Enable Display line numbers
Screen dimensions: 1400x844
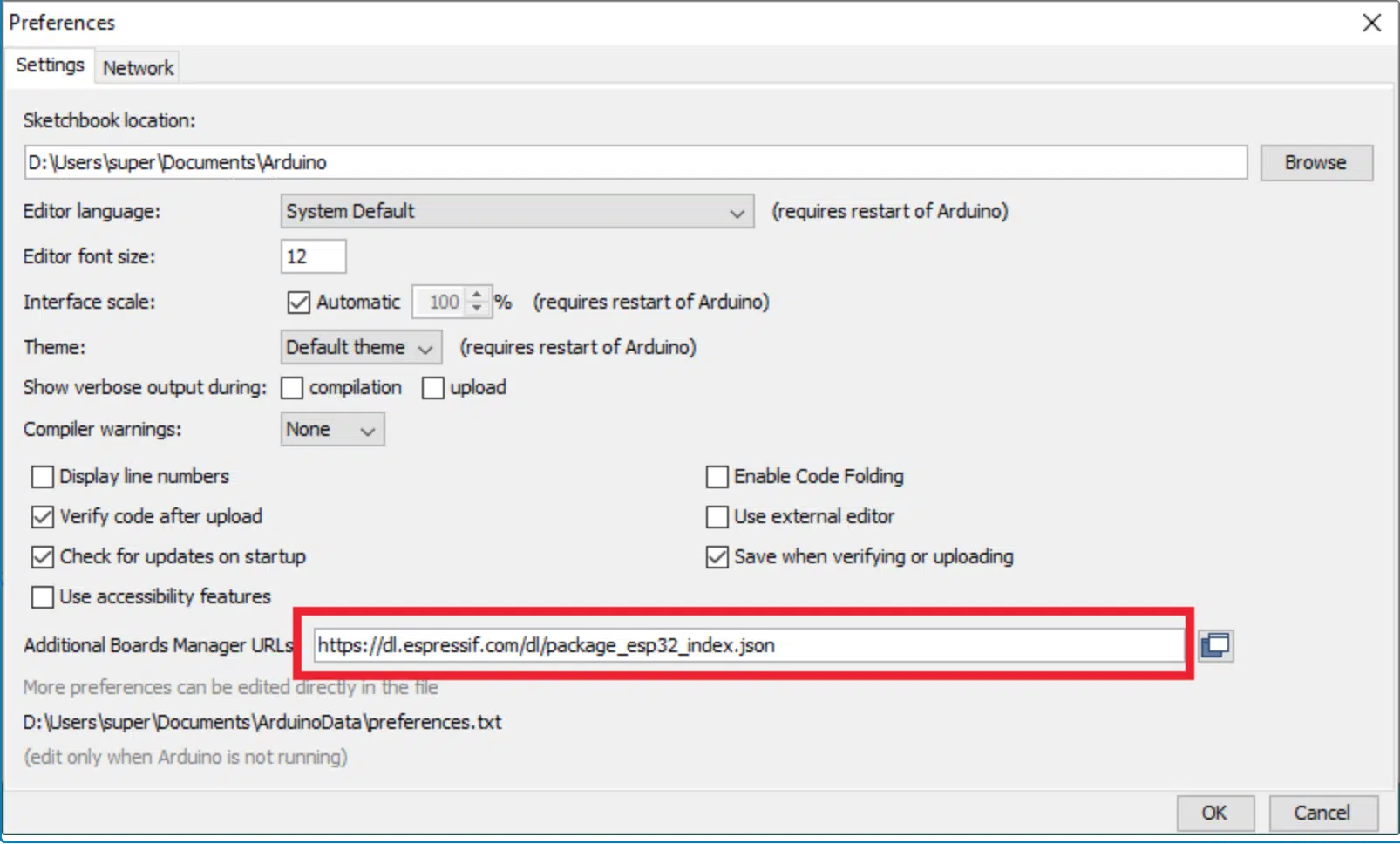(43, 477)
